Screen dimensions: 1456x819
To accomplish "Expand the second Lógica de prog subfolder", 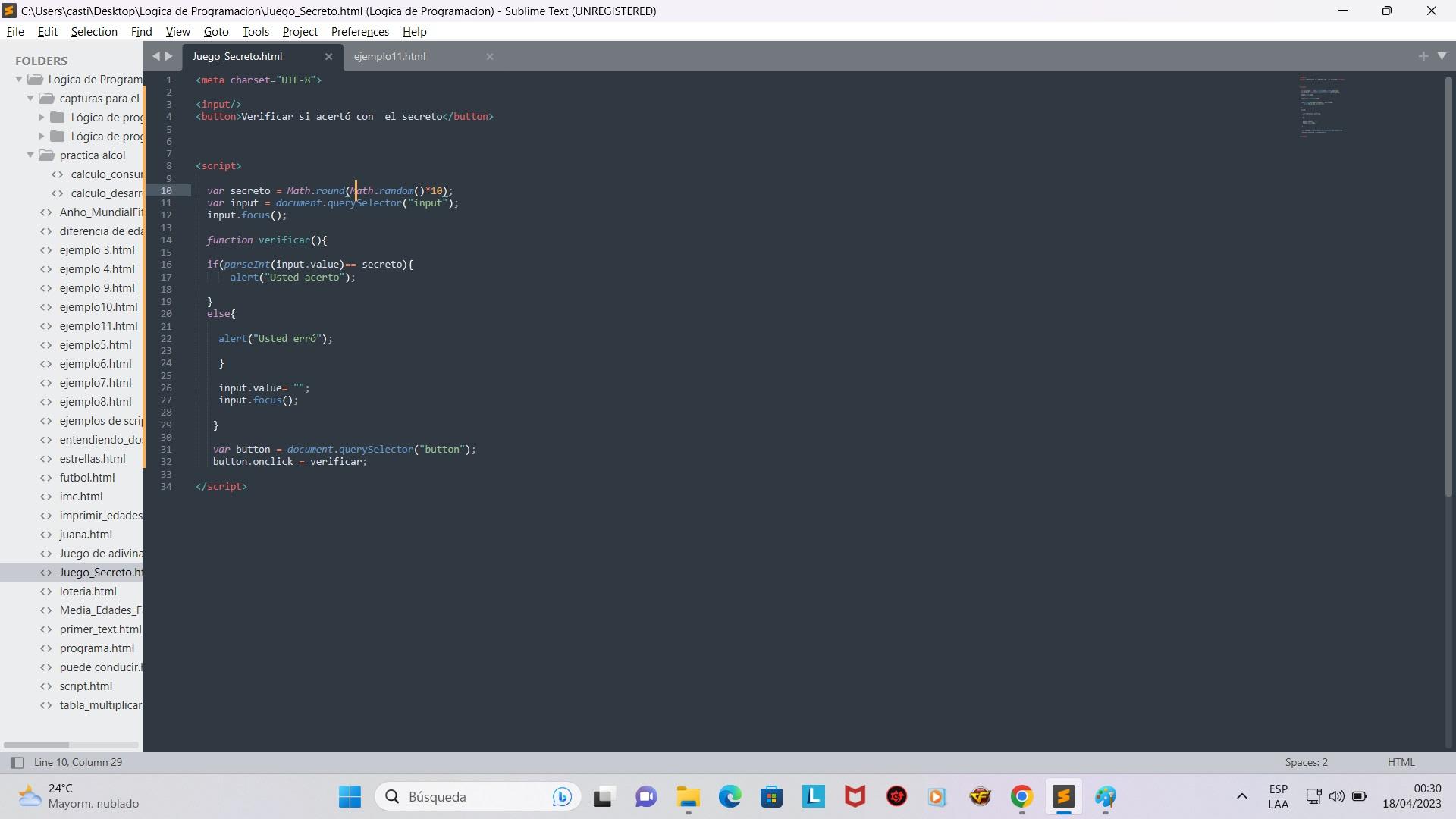I will coord(42,136).
